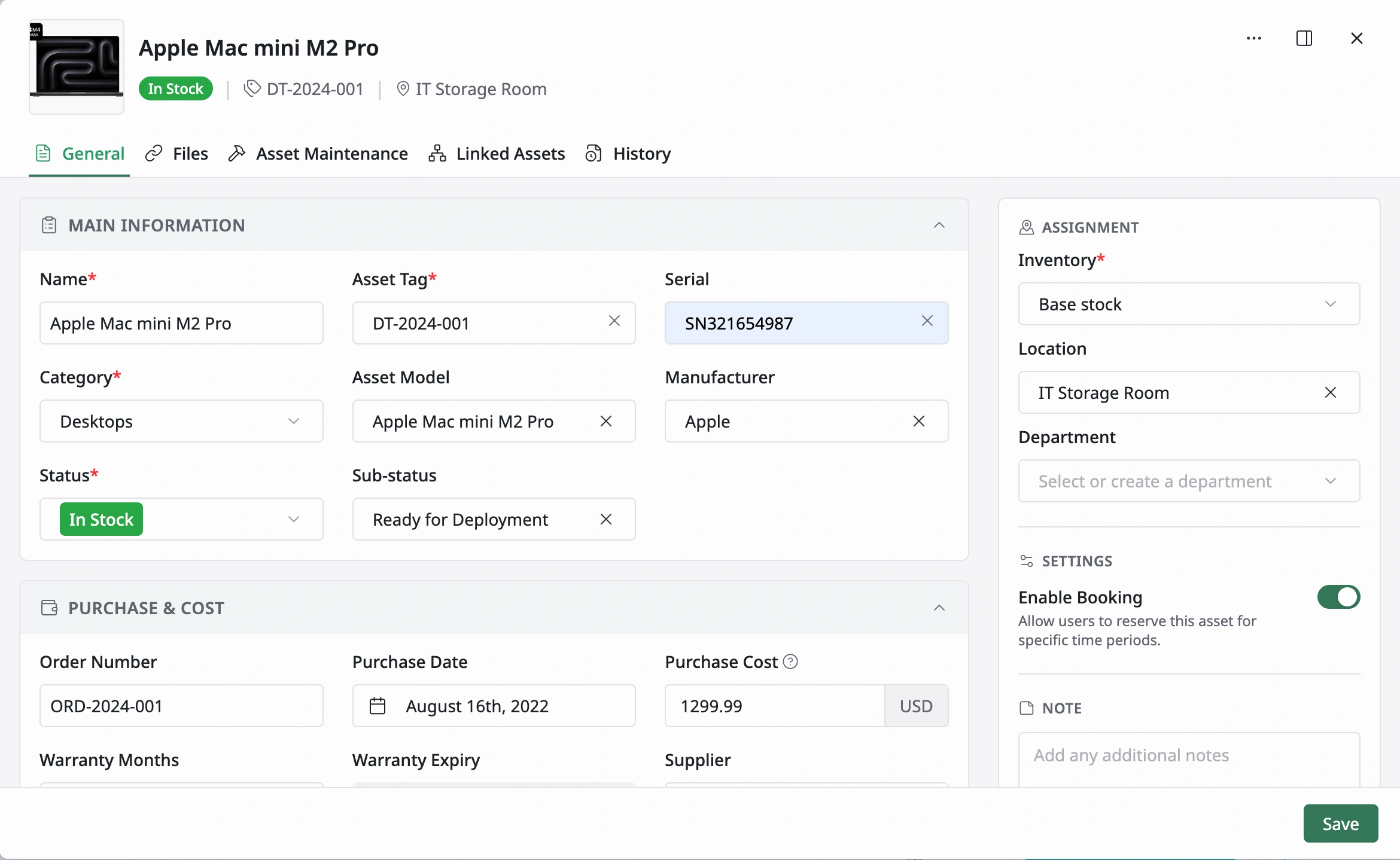1400x860 pixels.
Task: Toggle the side panel layout icon
Action: click(x=1304, y=38)
